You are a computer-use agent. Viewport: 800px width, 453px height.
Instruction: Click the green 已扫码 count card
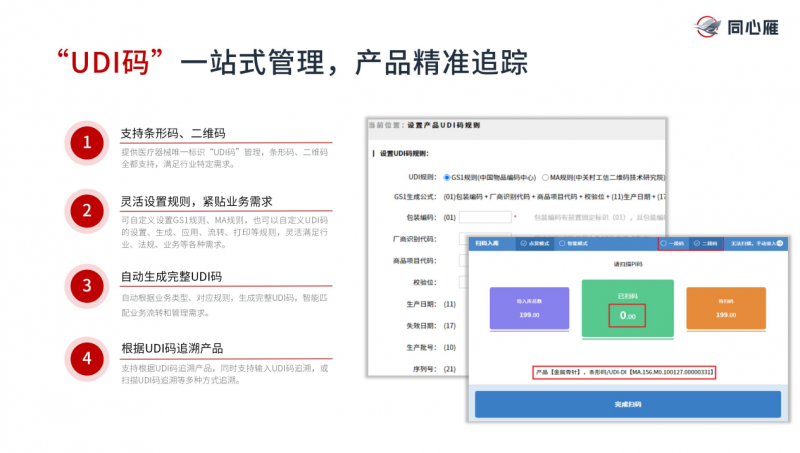coord(628,309)
